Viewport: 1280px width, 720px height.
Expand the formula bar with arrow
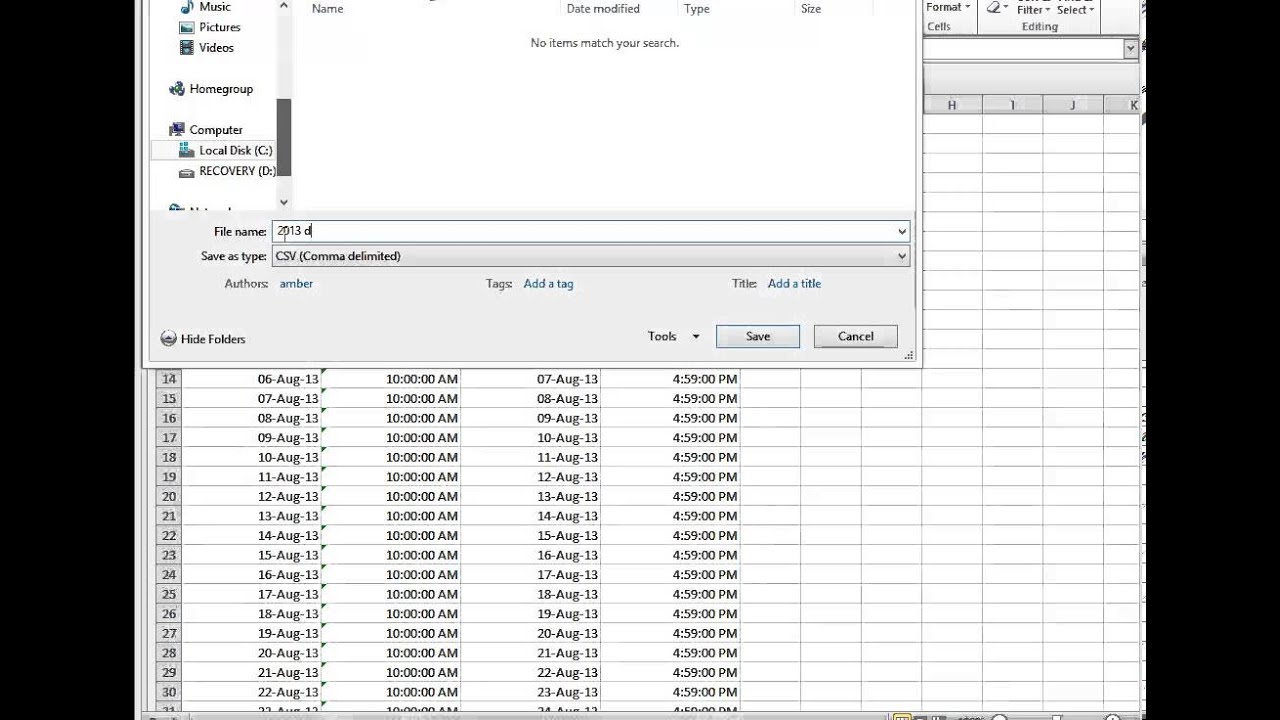(x=1131, y=49)
